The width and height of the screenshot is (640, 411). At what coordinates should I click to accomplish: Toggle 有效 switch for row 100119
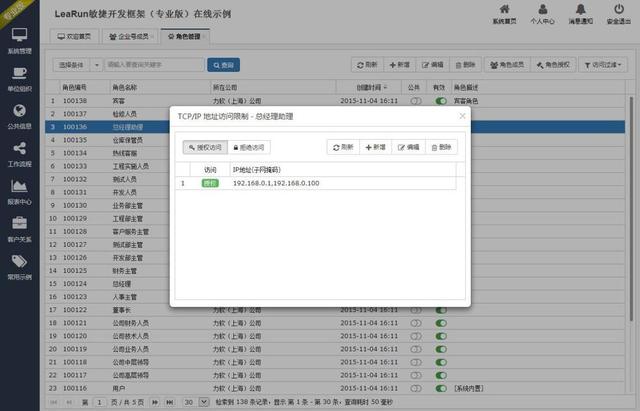click(x=441, y=349)
